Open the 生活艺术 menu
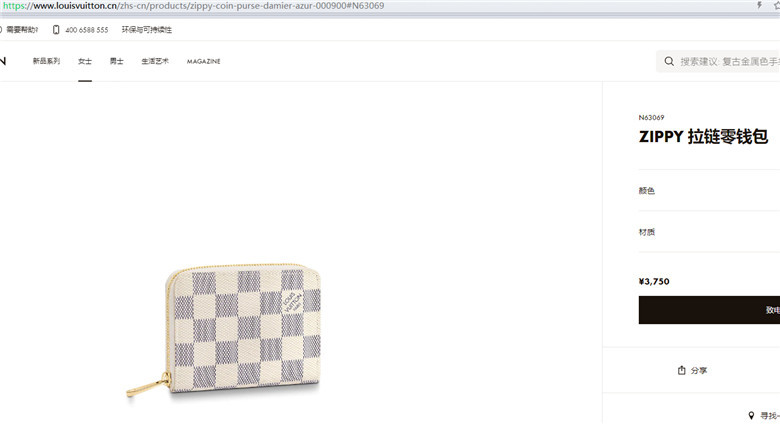This screenshot has width=780, height=424. [155, 61]
